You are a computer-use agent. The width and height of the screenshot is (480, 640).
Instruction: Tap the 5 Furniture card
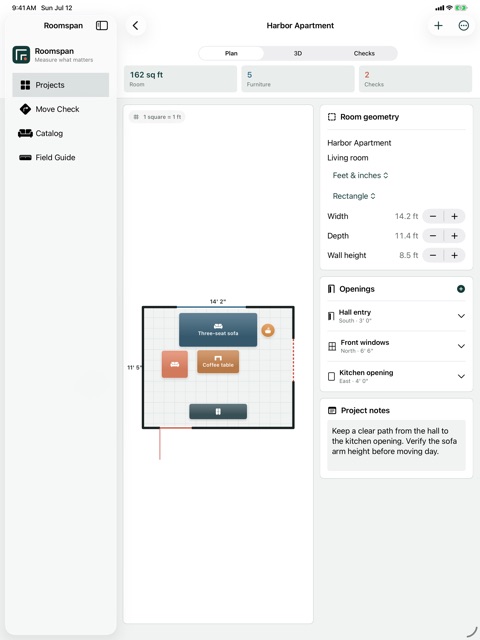tap(298, 79)
